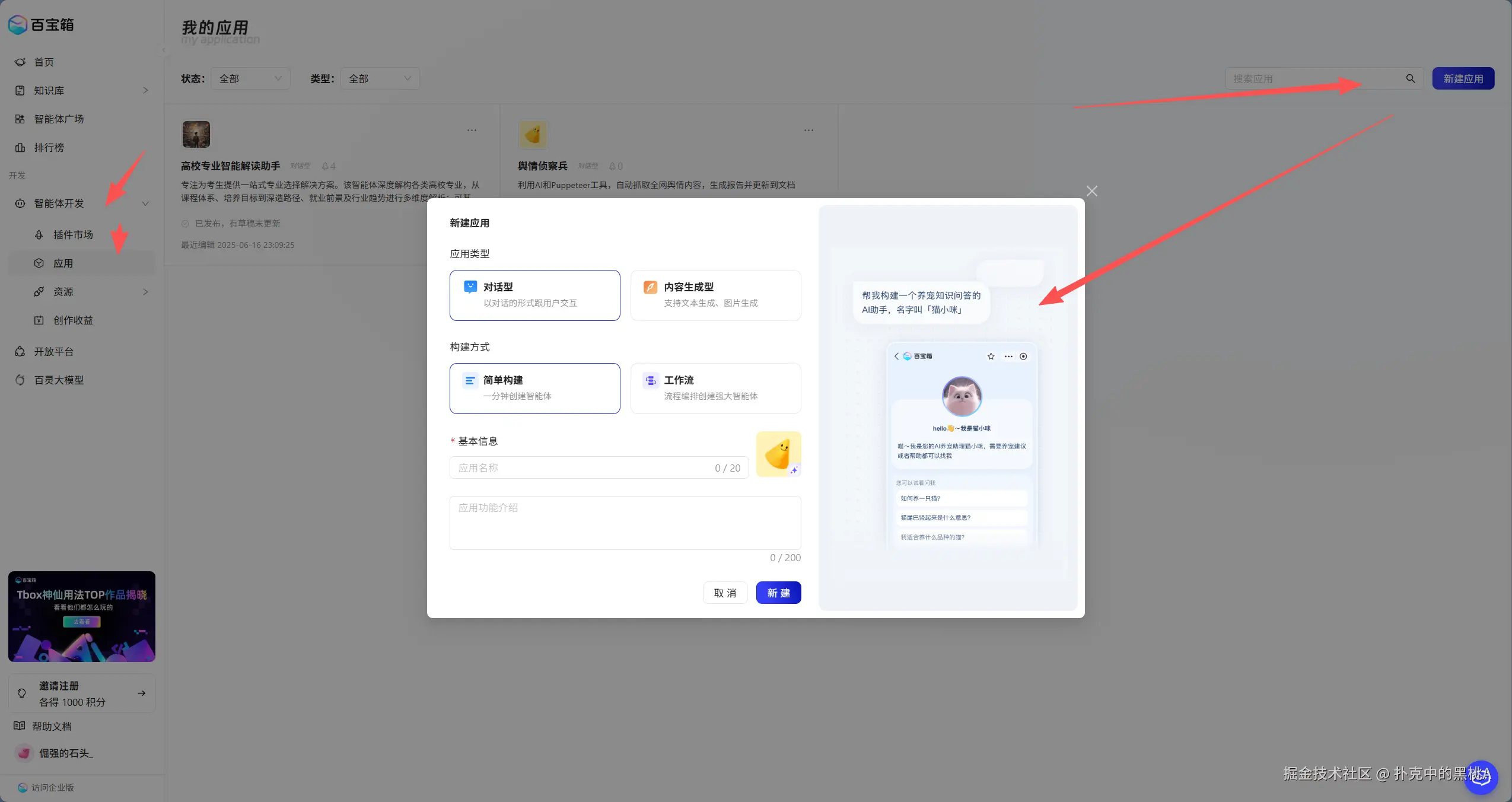Open the 排行榜 ranking icon
The width and height of the screenshot is (1512, 802).
tap(20, 148)
